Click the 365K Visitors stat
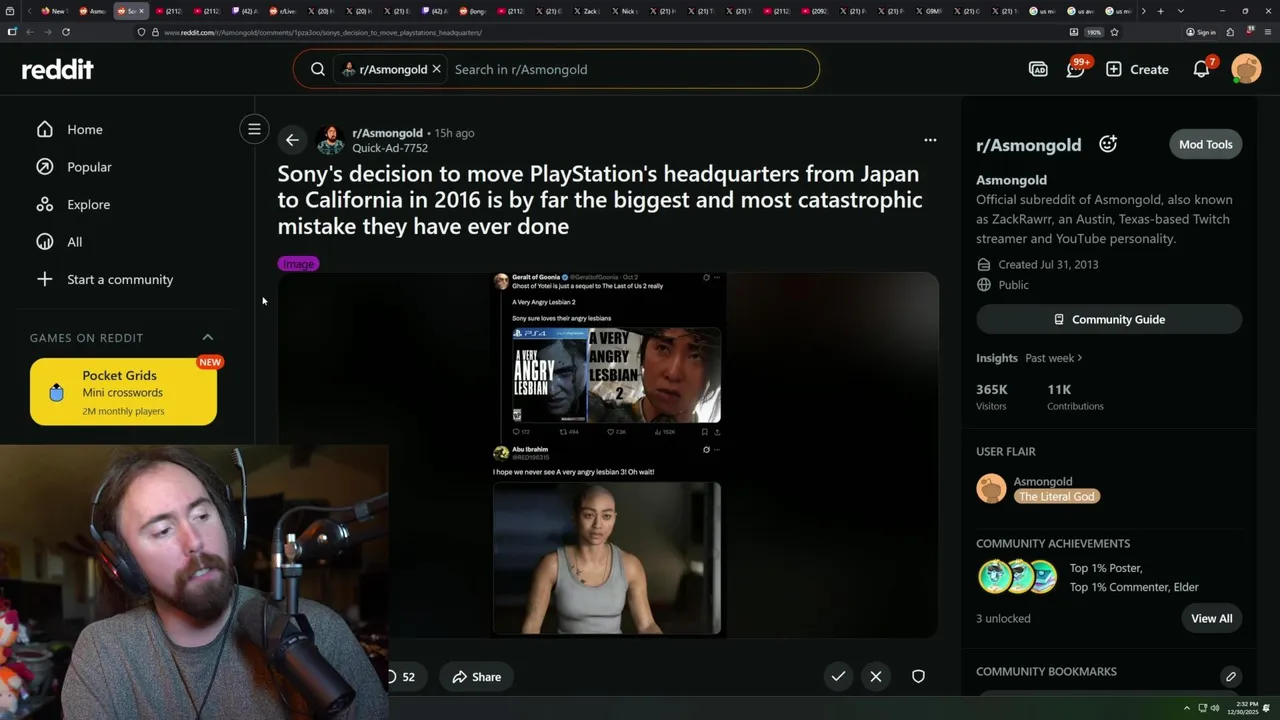The width and height of the screenshot is (1280, 720). pos(992,397)
